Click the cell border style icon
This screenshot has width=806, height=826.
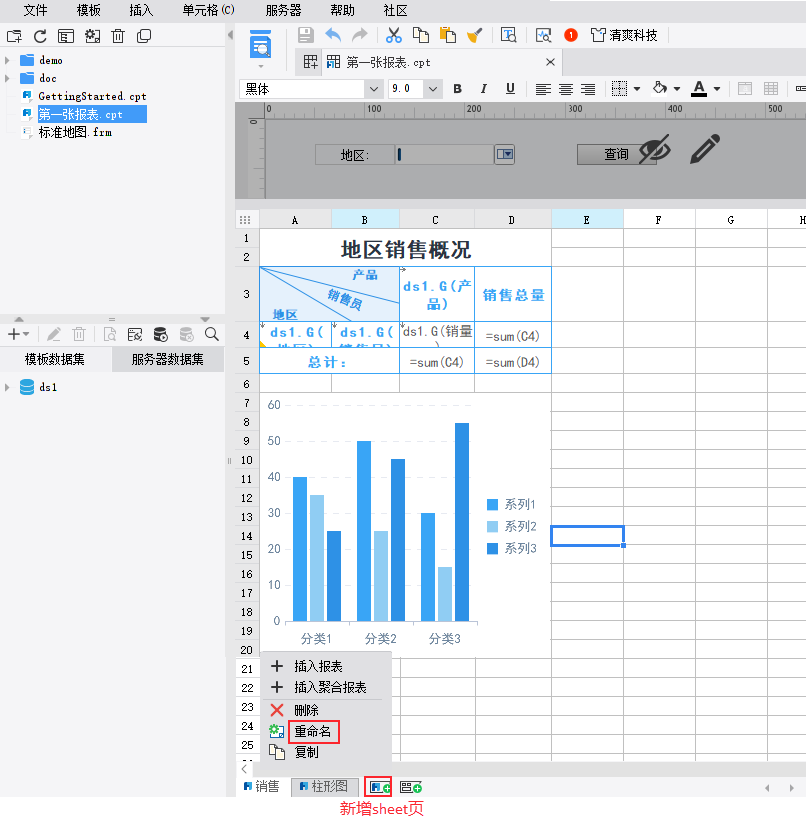point(620,88)
